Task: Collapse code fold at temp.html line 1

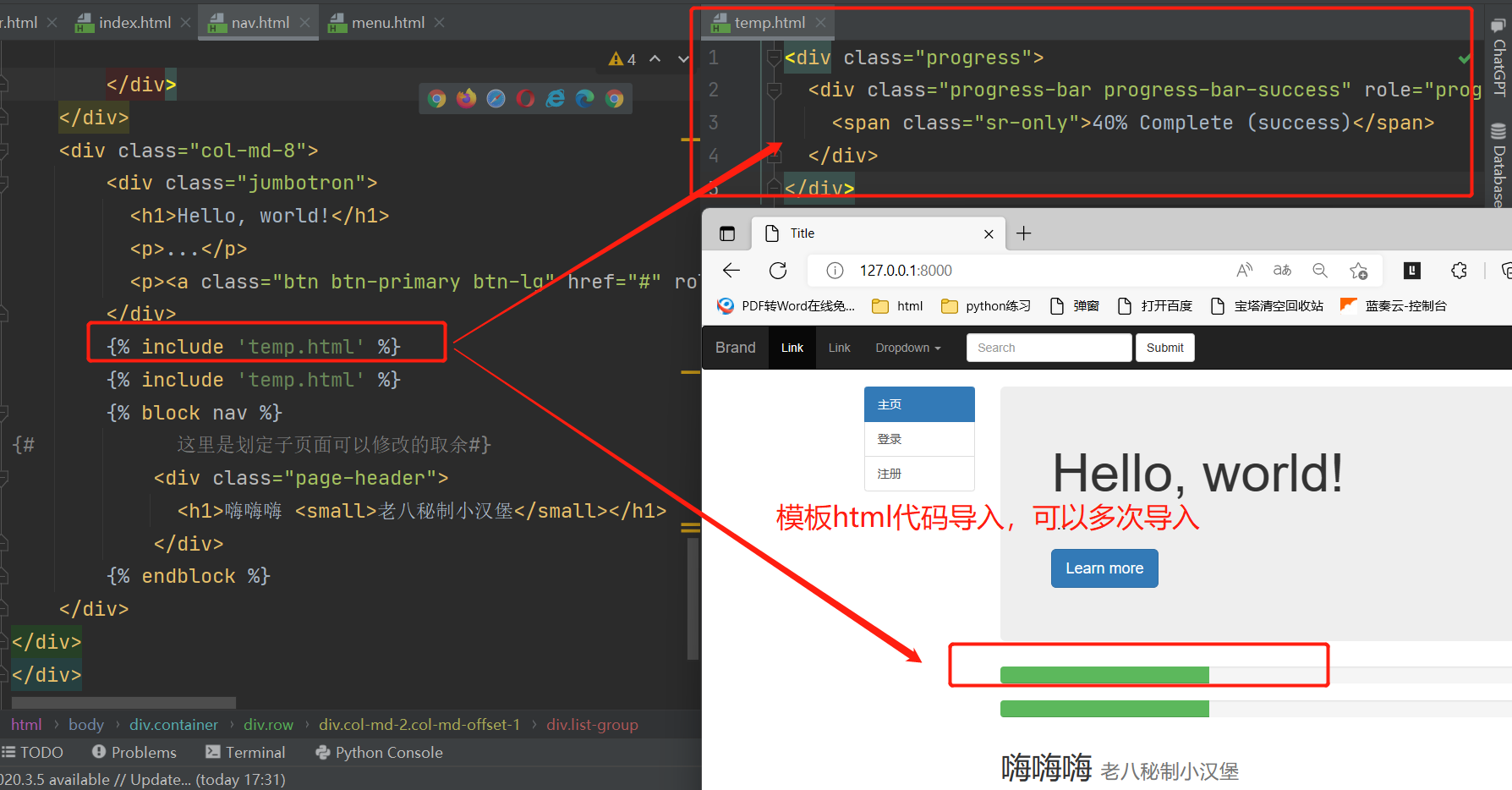Action: pyautogui.click(x=773, y=58)
